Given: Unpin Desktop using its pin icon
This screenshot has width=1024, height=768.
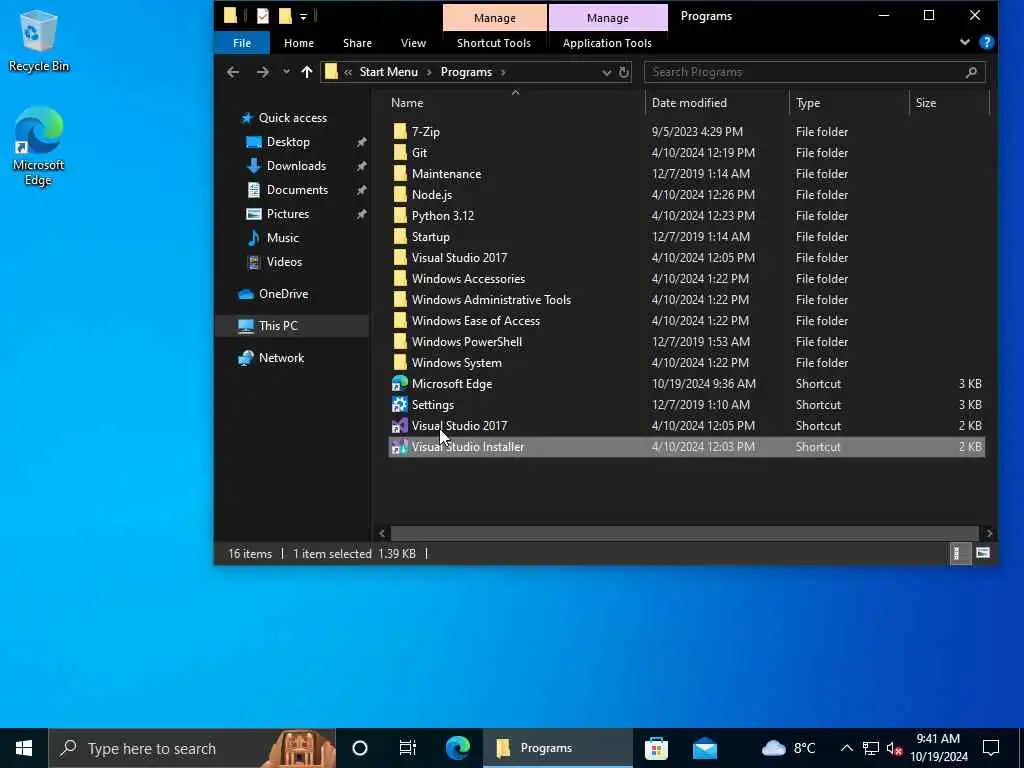Looking at the screenshot, I should (x=361, y=142).
